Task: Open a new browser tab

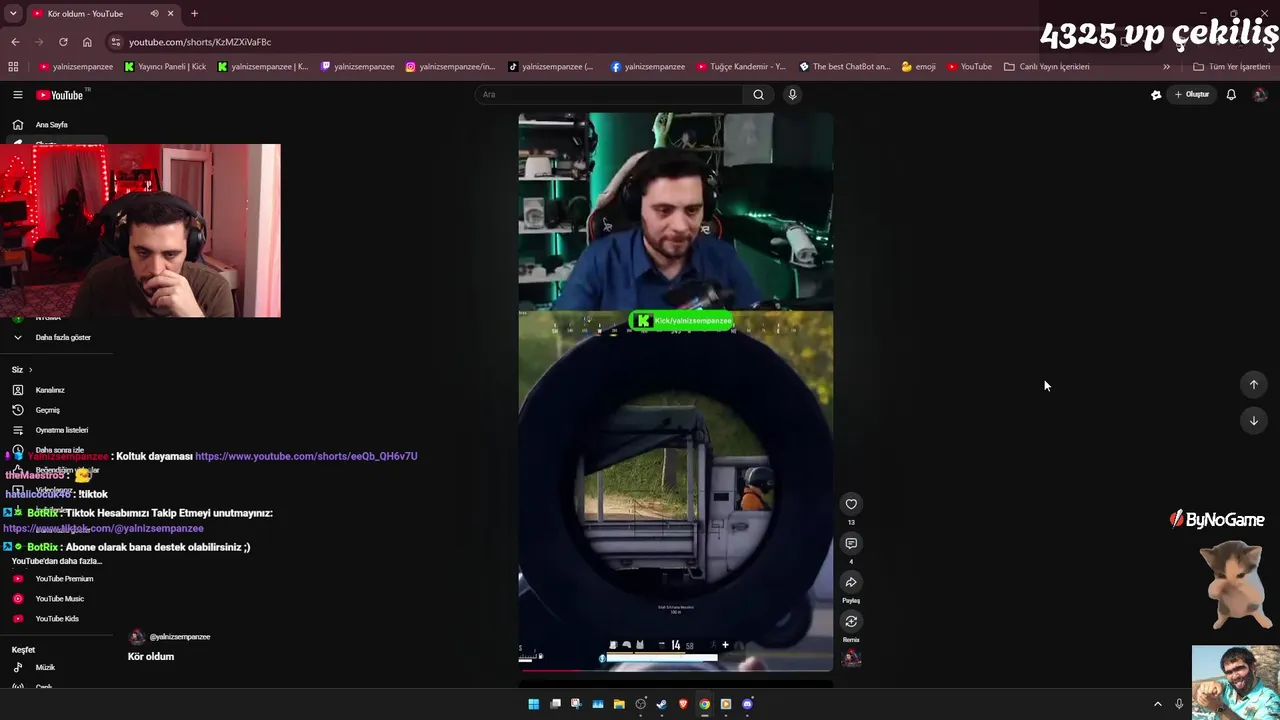Action: [194, 14]
